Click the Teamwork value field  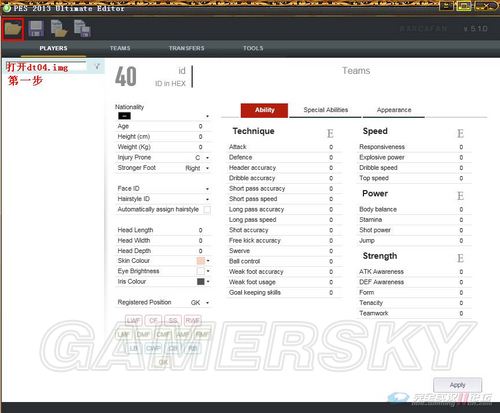point(461,313)
